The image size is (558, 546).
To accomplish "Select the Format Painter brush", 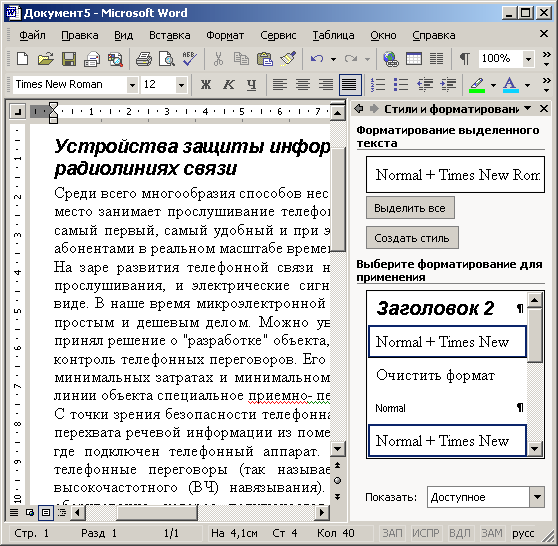I will click(x=288, y=59).
